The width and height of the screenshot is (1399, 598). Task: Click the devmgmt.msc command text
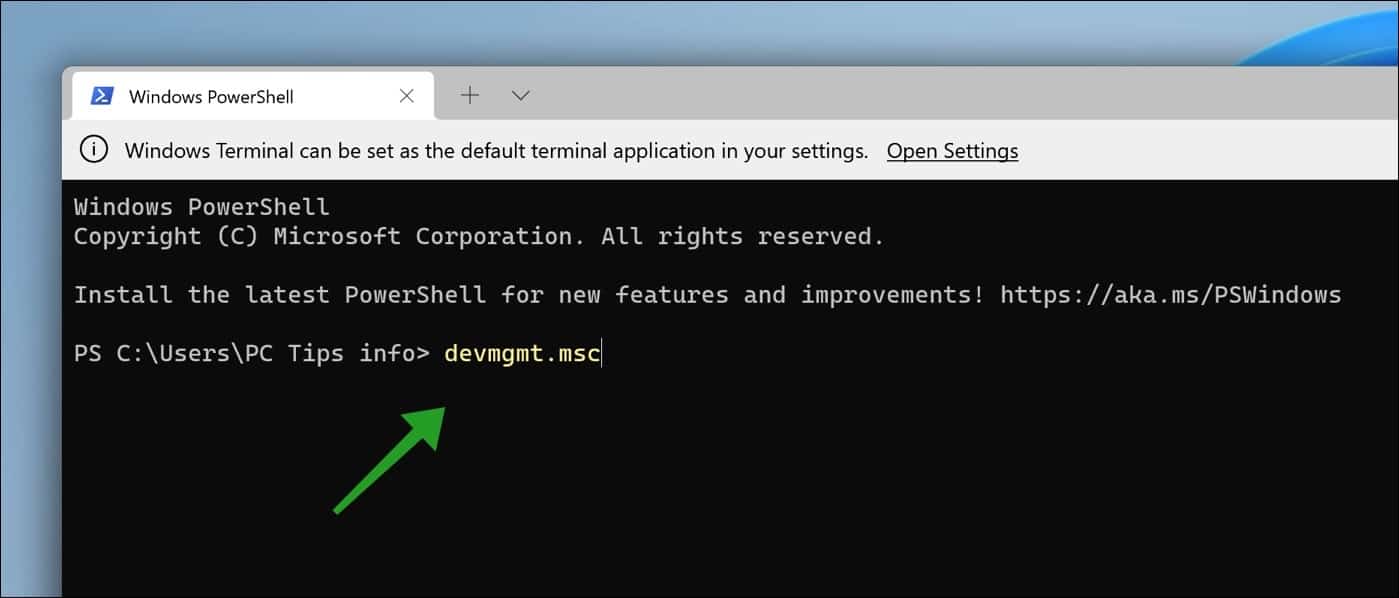pyautogui.click(x=521, y=352)
